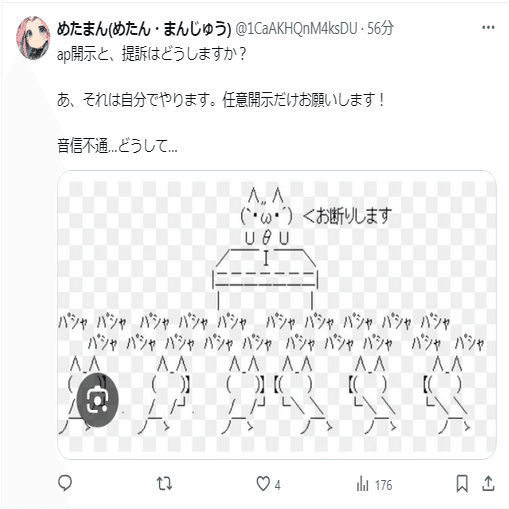Click the tweet line ap開示と、提訴はどうしますか？
509x509 pixels.
click(152, 54)
